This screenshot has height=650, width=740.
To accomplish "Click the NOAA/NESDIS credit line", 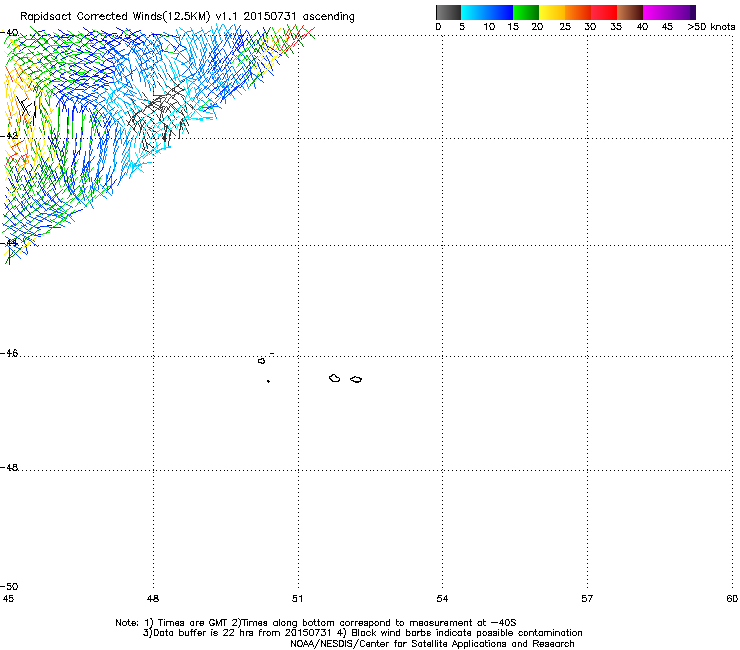I will (x=432, y=644).
